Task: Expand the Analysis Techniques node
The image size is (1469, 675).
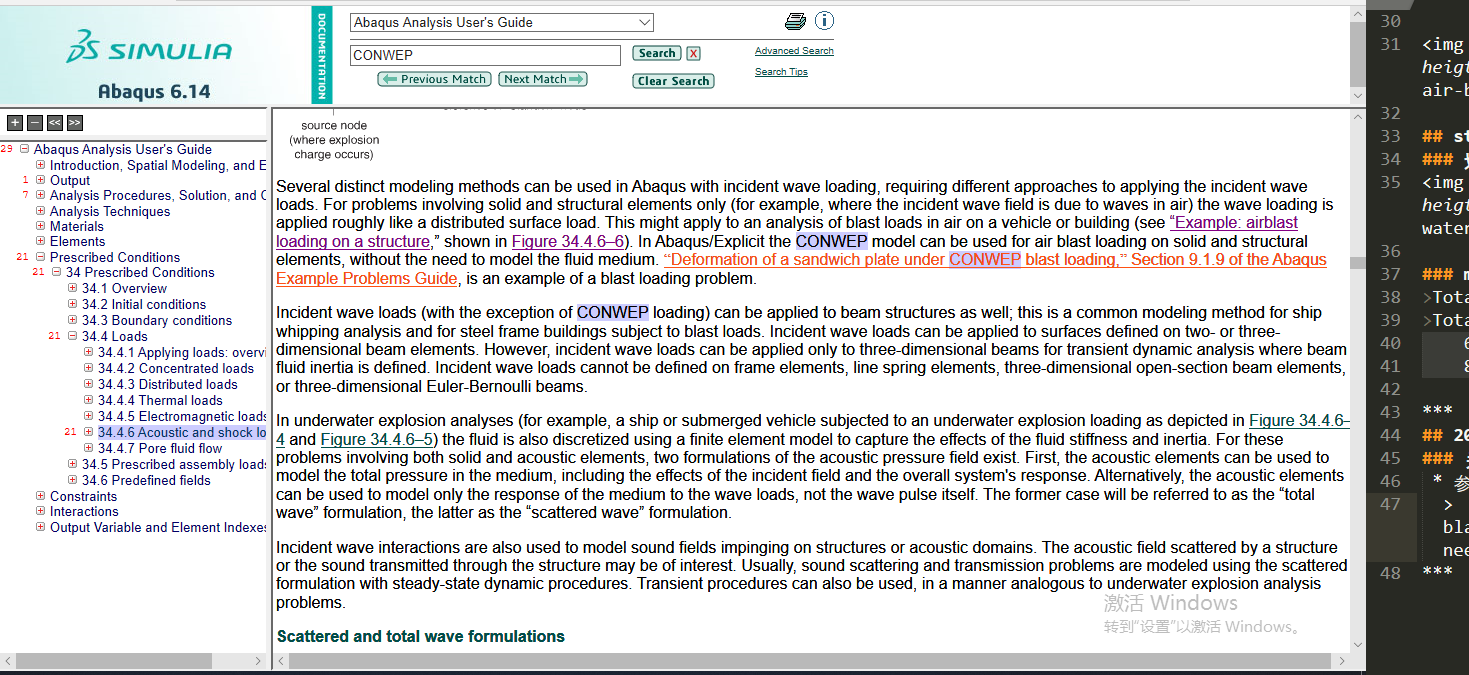Action: [x=40, y=211]
